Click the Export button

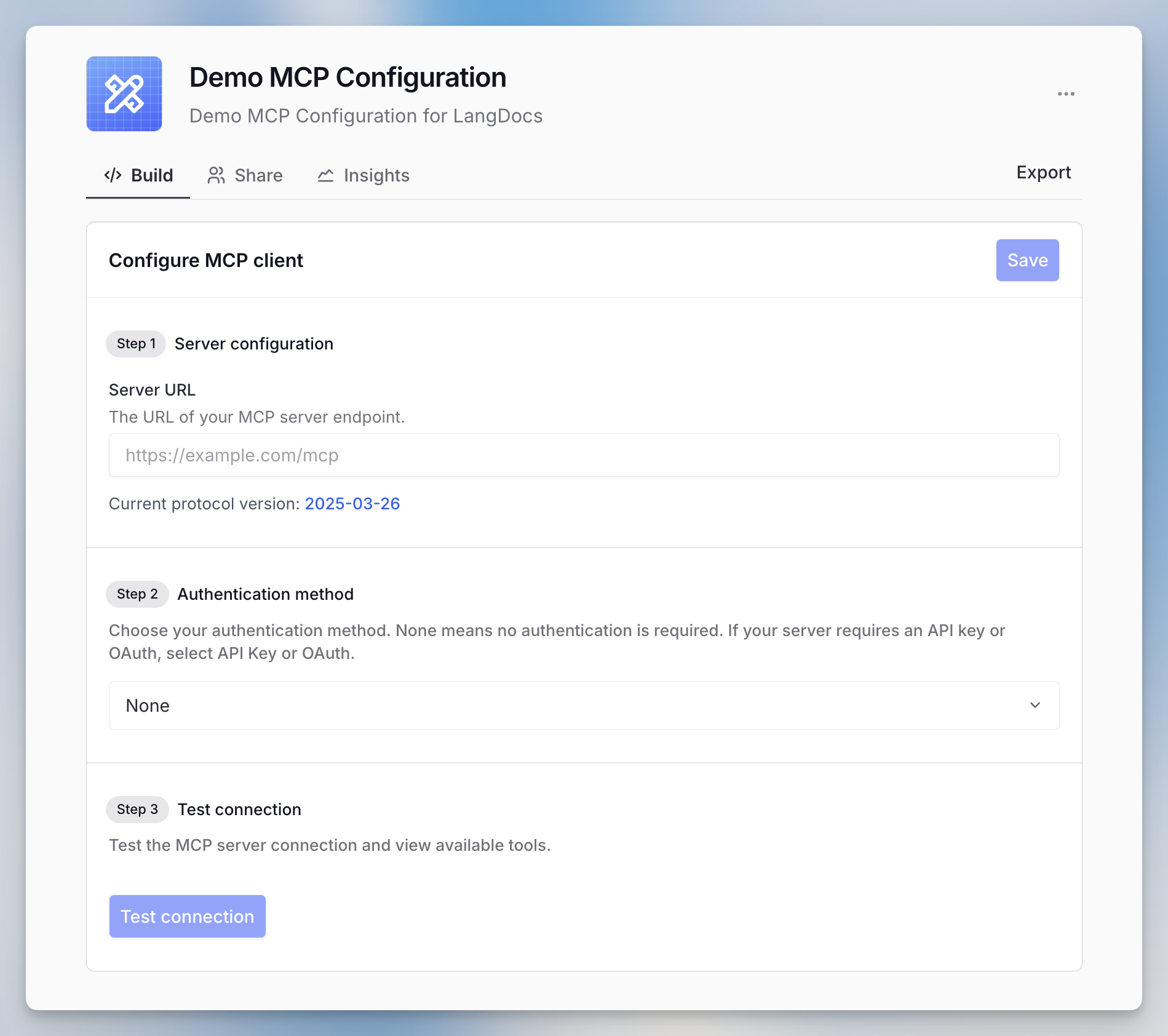[1043, 172]
